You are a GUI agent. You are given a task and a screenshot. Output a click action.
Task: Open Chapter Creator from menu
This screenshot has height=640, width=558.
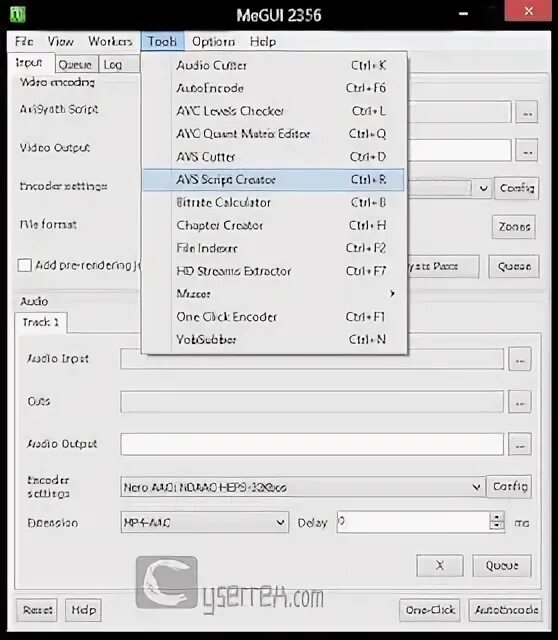273,225
